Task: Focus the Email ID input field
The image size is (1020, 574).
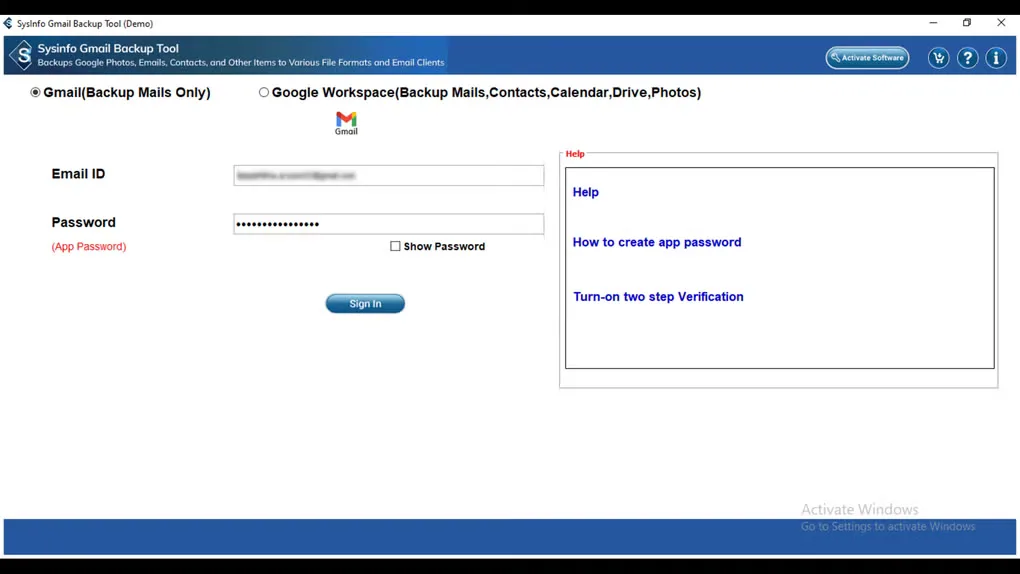Action: tap(388, 176)
